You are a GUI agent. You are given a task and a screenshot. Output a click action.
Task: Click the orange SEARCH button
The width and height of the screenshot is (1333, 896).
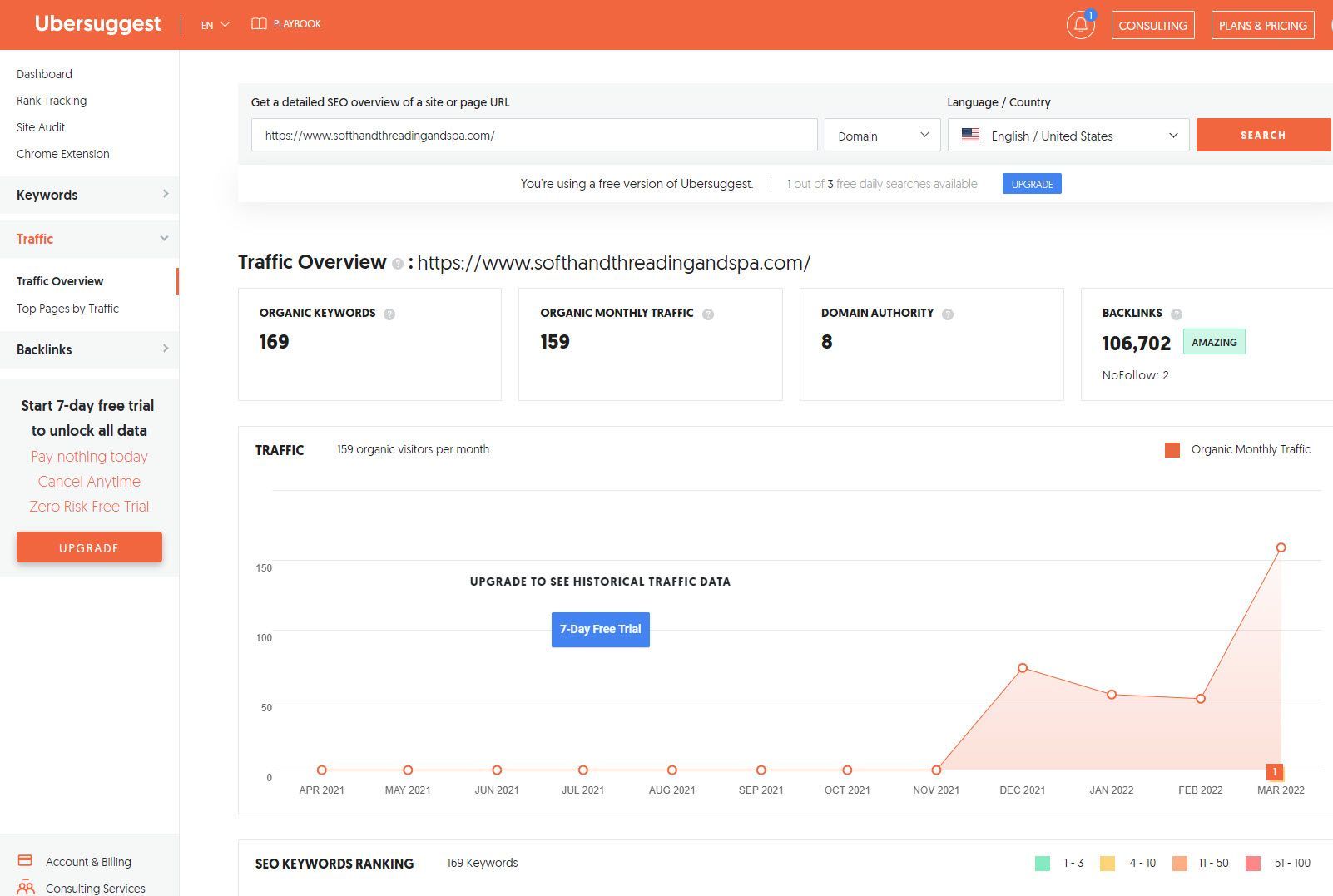click(1263, 135)
